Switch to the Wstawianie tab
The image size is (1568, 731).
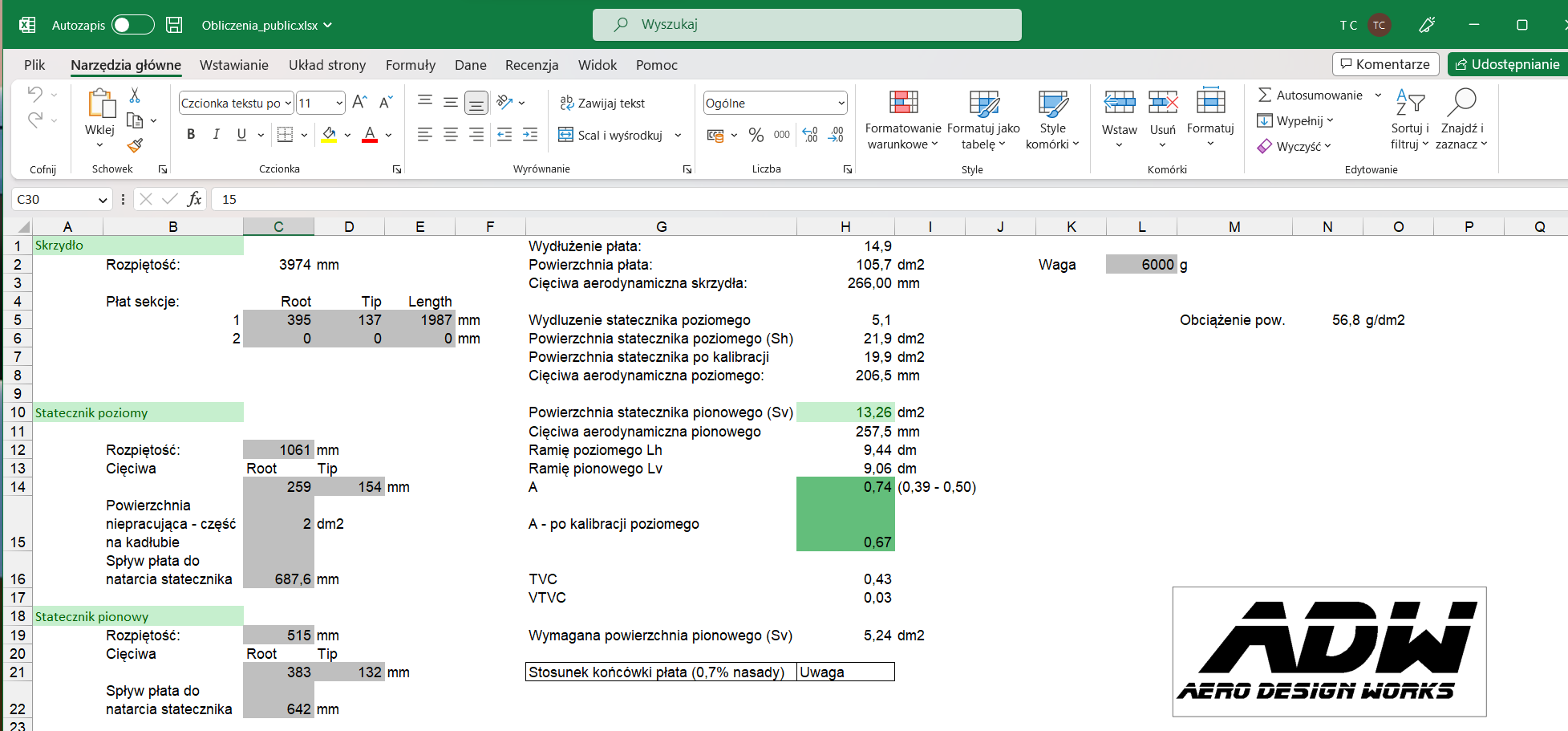tap(234, 65)
